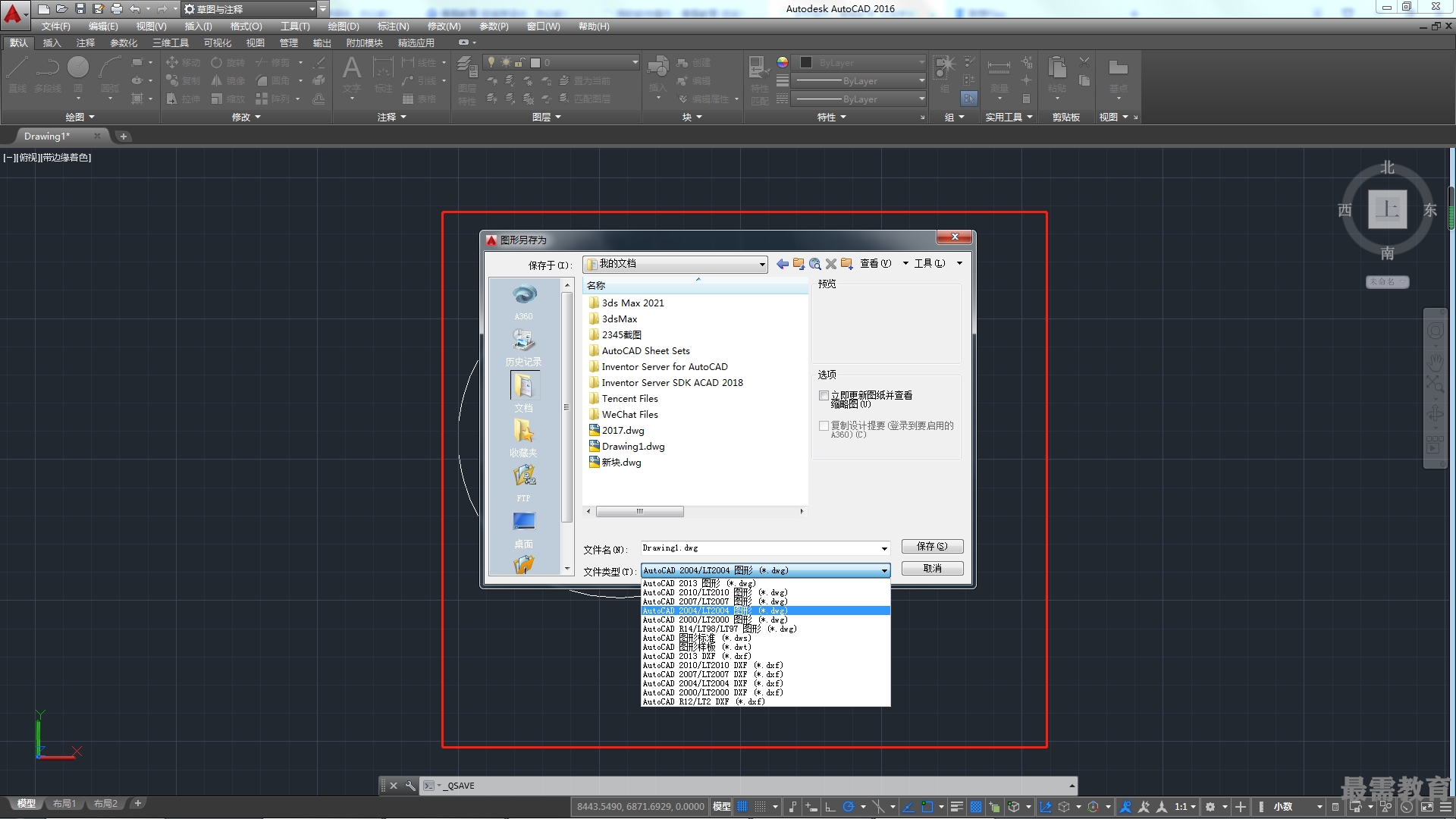1456x819 pixels.
Task: Click the workspace switching gear in the status bar
Action: click(x=1210, y=807)
